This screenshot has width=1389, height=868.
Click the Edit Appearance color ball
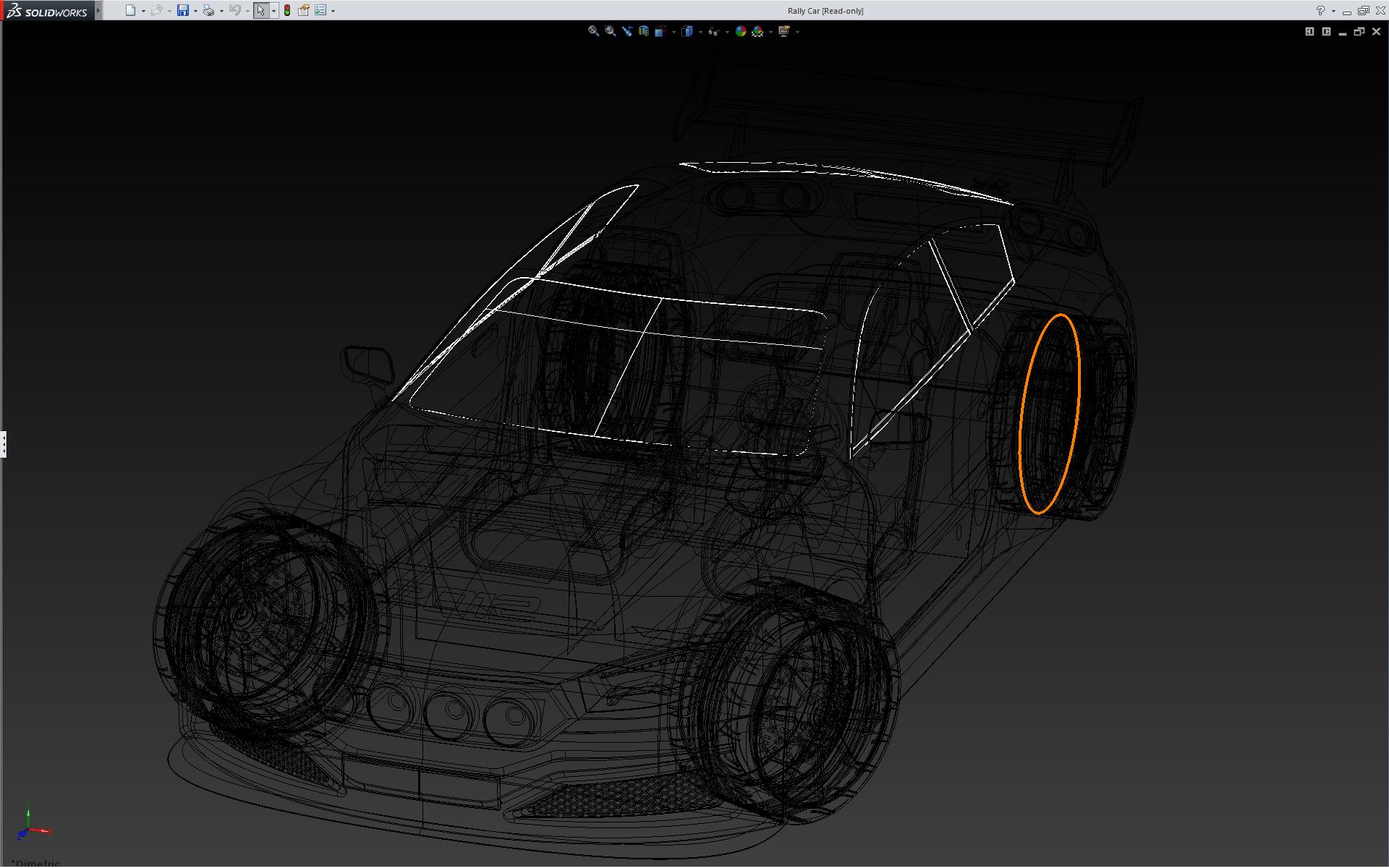[740, 31]
